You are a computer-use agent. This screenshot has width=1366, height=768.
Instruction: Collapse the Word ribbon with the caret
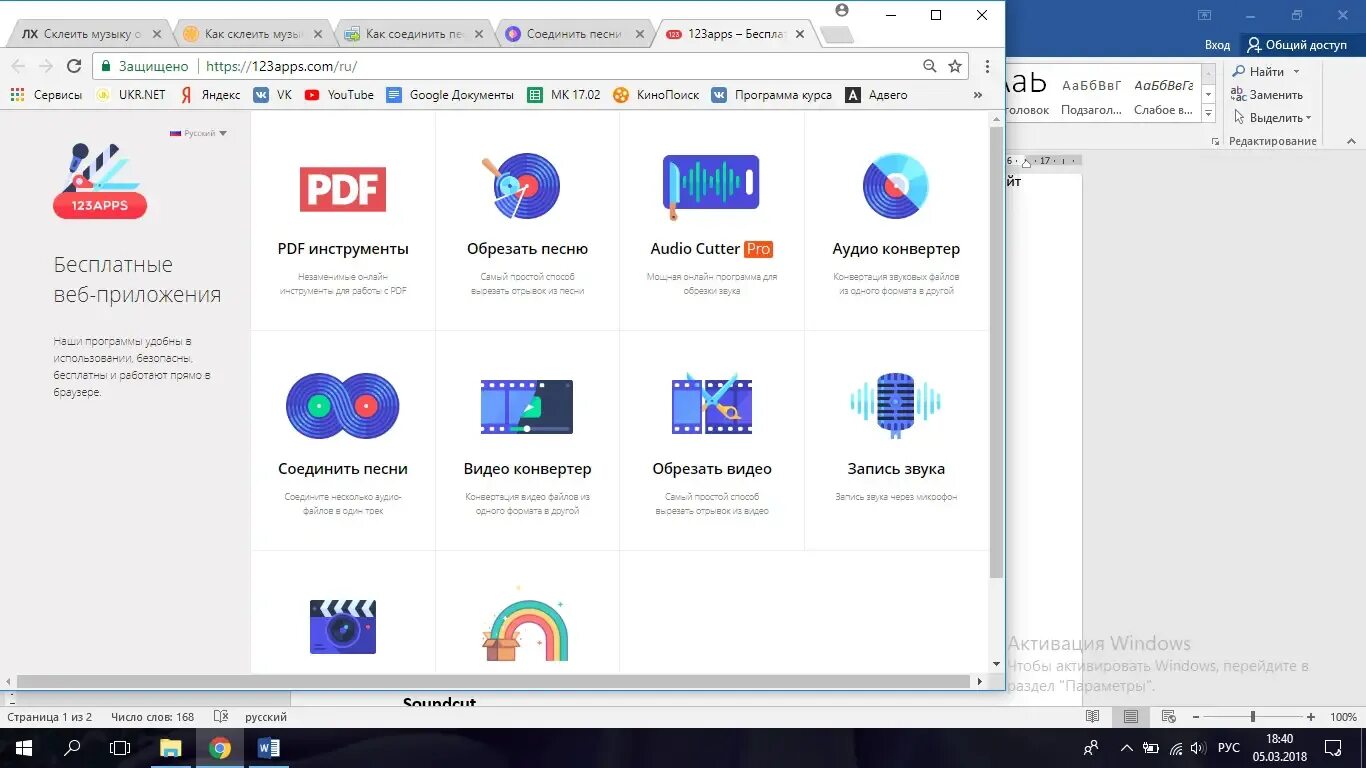point(1353,141)
